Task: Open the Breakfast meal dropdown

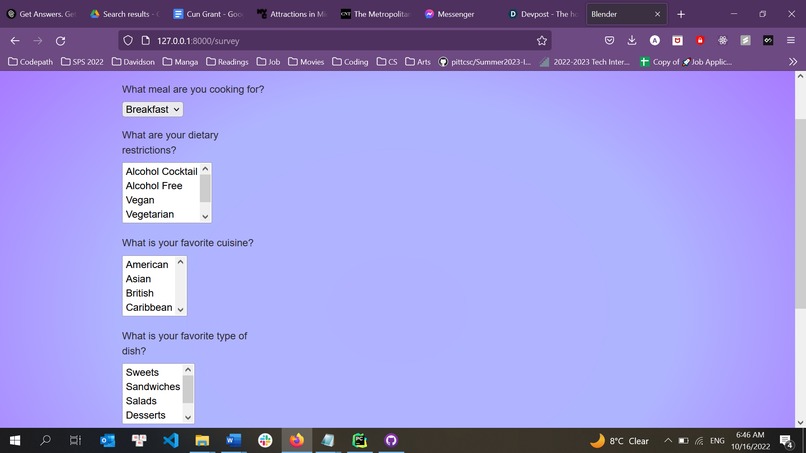Action: 153,109
